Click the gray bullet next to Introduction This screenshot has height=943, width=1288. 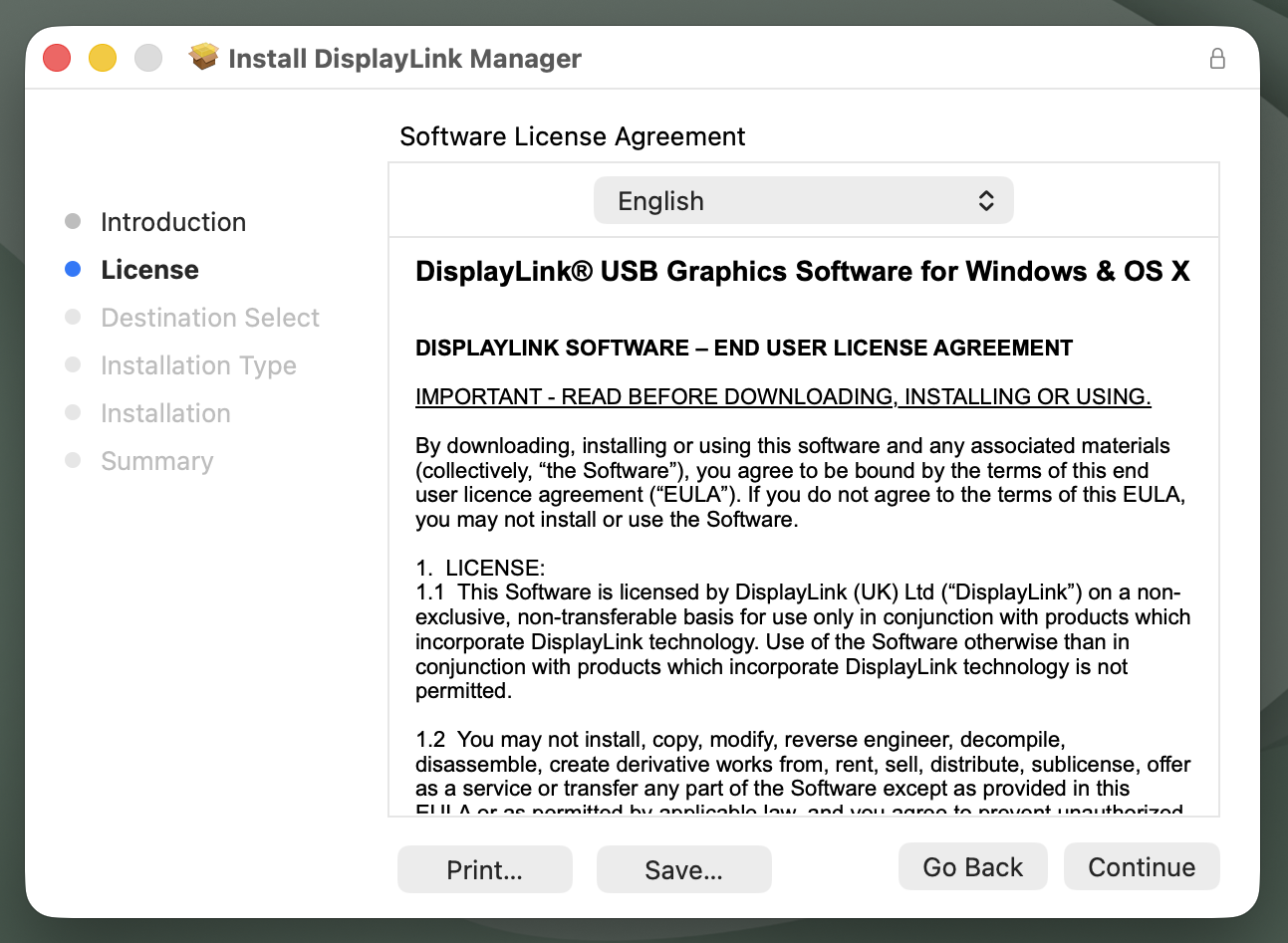click(x=73, y=221)
